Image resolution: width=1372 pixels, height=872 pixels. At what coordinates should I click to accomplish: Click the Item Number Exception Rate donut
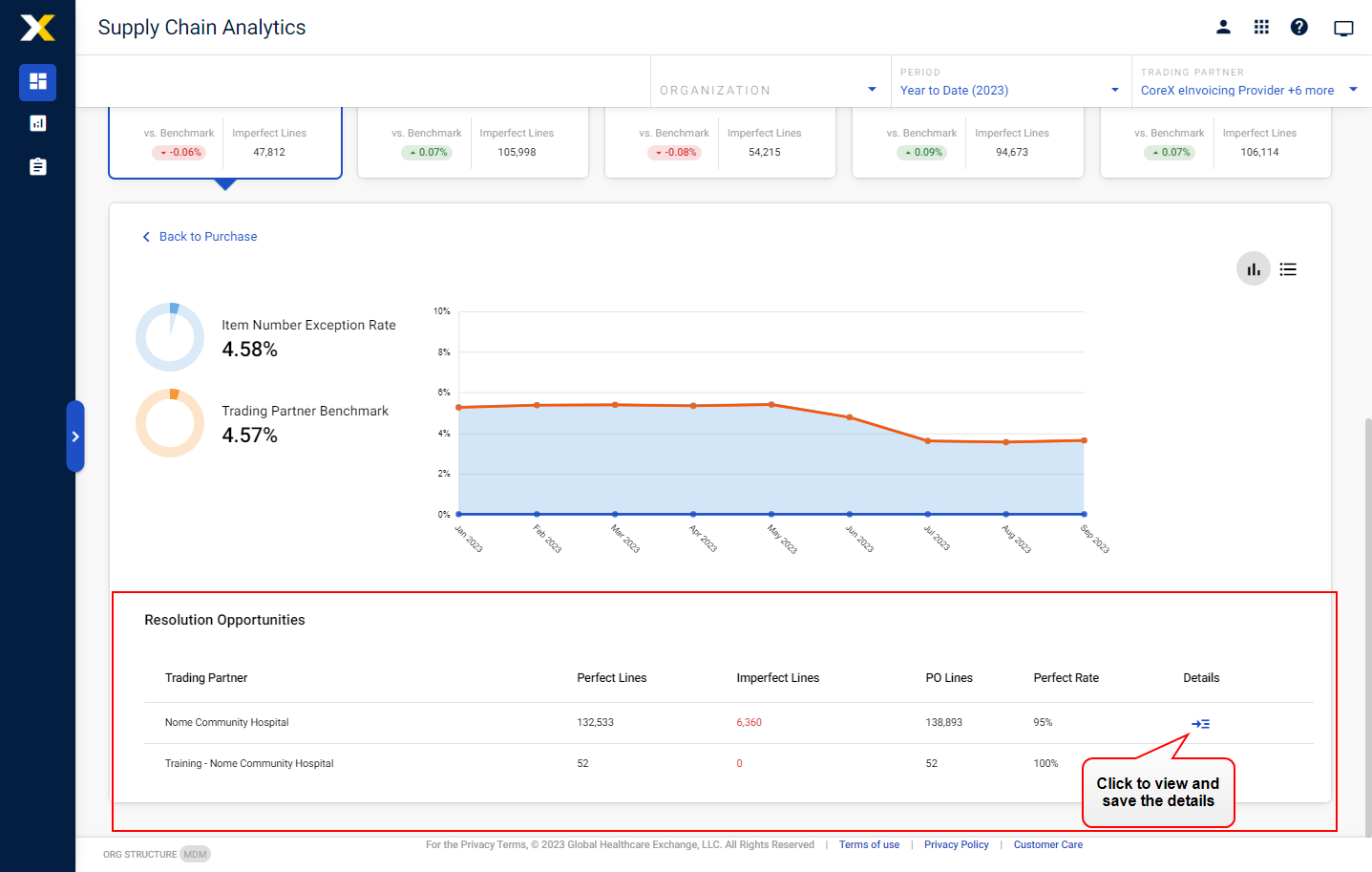[170, 336]
